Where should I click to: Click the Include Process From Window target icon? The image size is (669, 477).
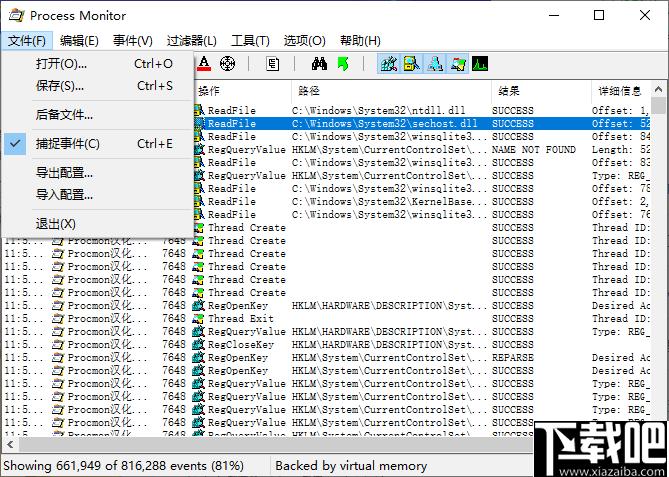[227, 64]
